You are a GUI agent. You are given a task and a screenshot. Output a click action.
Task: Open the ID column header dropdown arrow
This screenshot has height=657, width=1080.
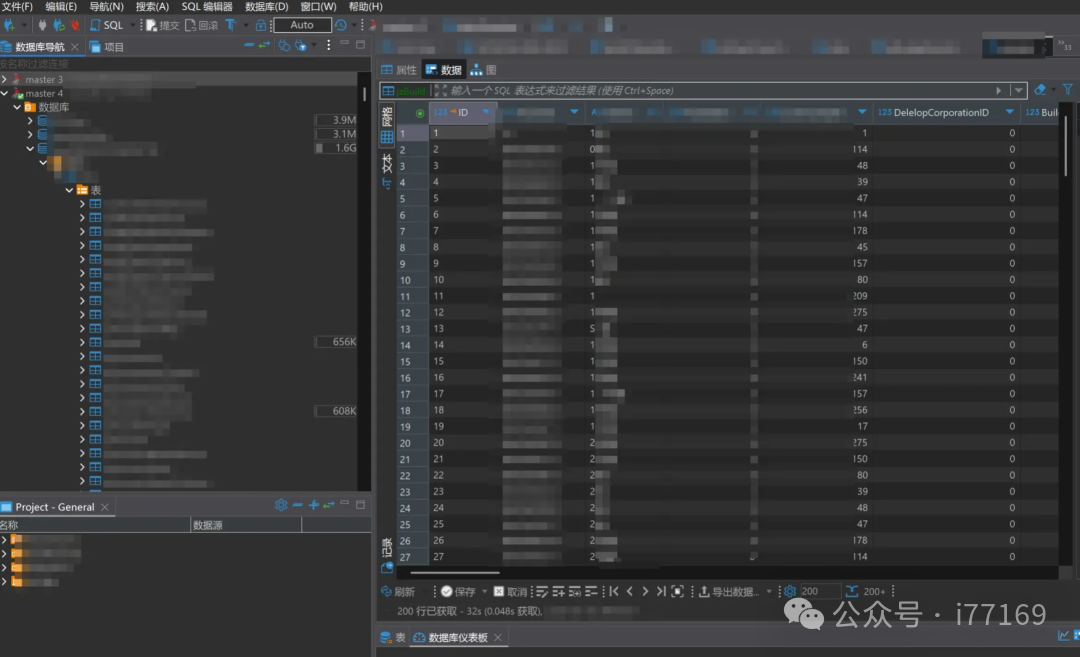tap(486, 113)
